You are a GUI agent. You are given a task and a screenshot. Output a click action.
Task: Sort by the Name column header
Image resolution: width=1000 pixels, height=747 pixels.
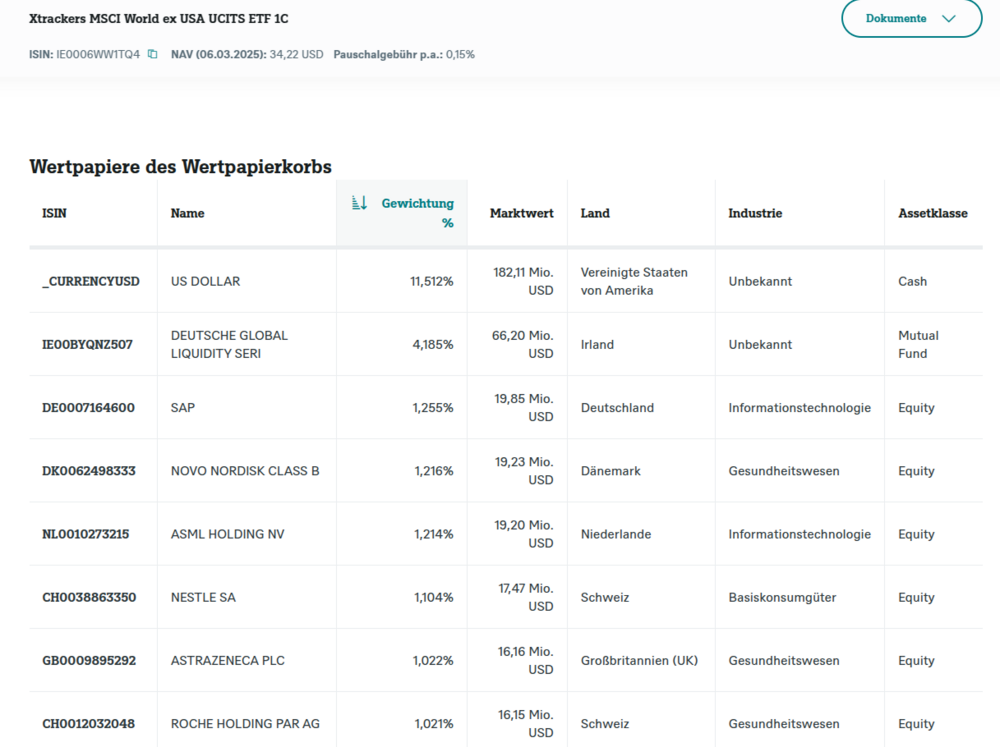187,213
